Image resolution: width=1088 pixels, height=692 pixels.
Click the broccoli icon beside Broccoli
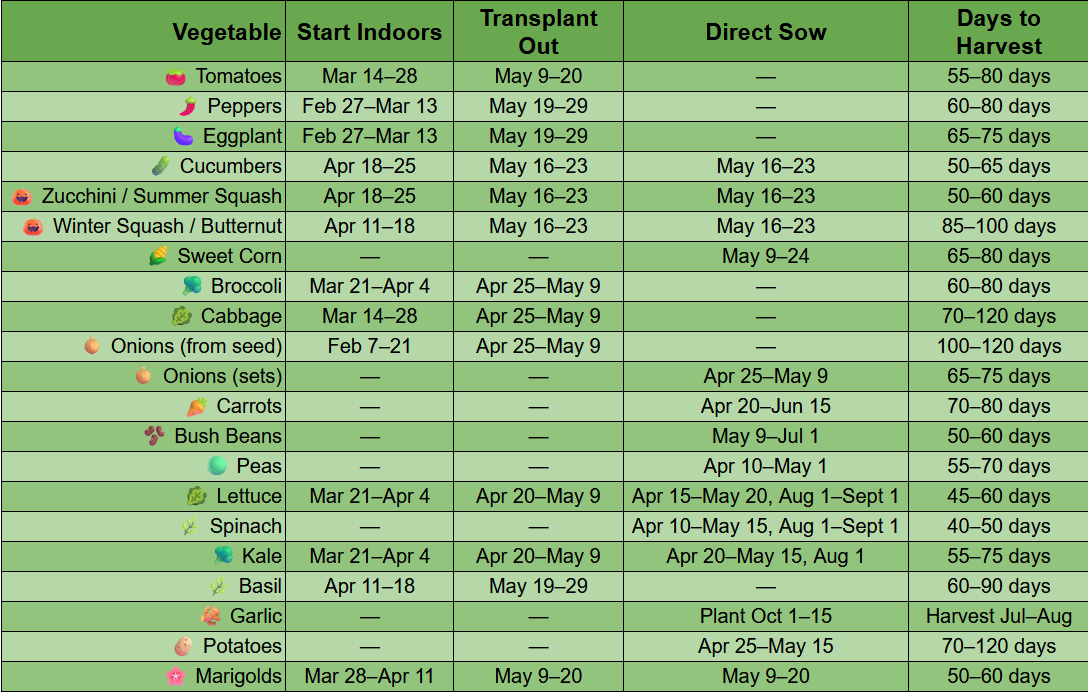point(192,287)
